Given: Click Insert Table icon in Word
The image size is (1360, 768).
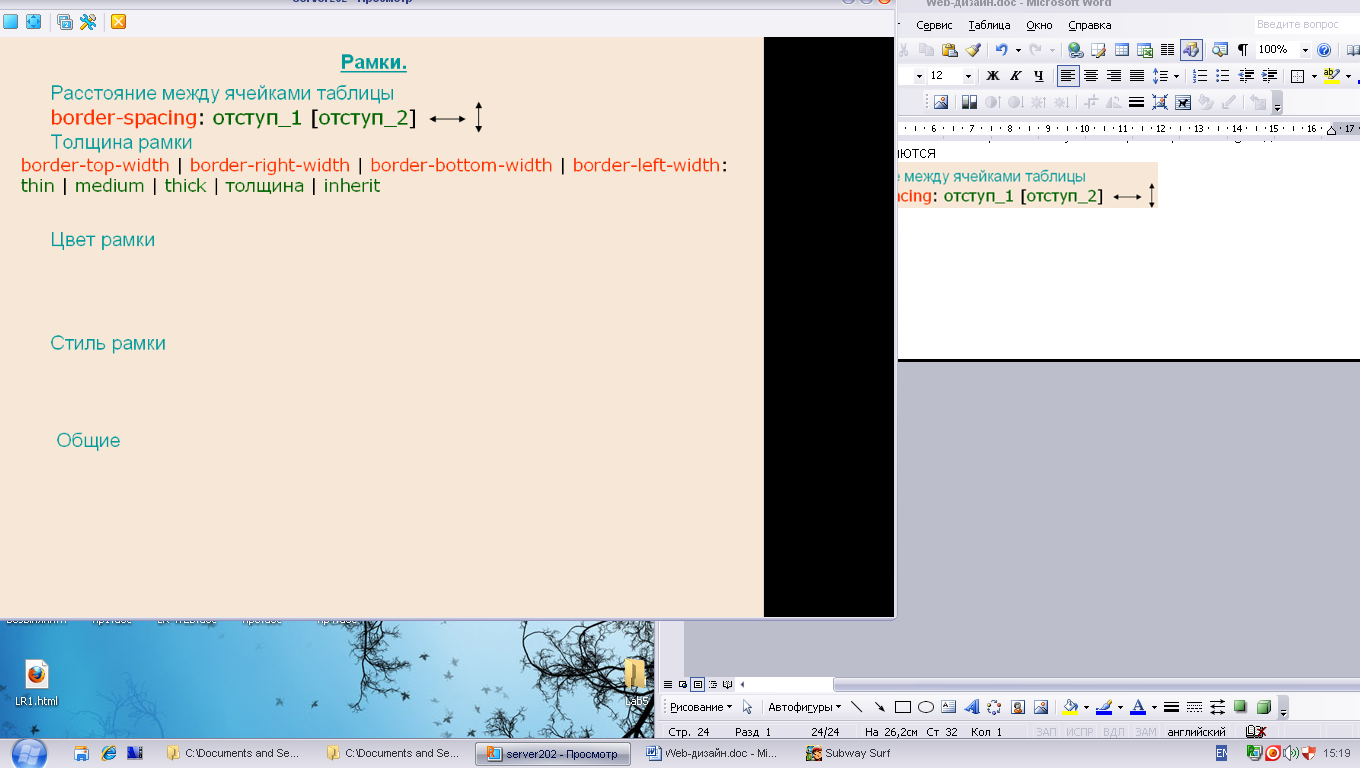Looking at the screenshot, I should coord(1121,50).
